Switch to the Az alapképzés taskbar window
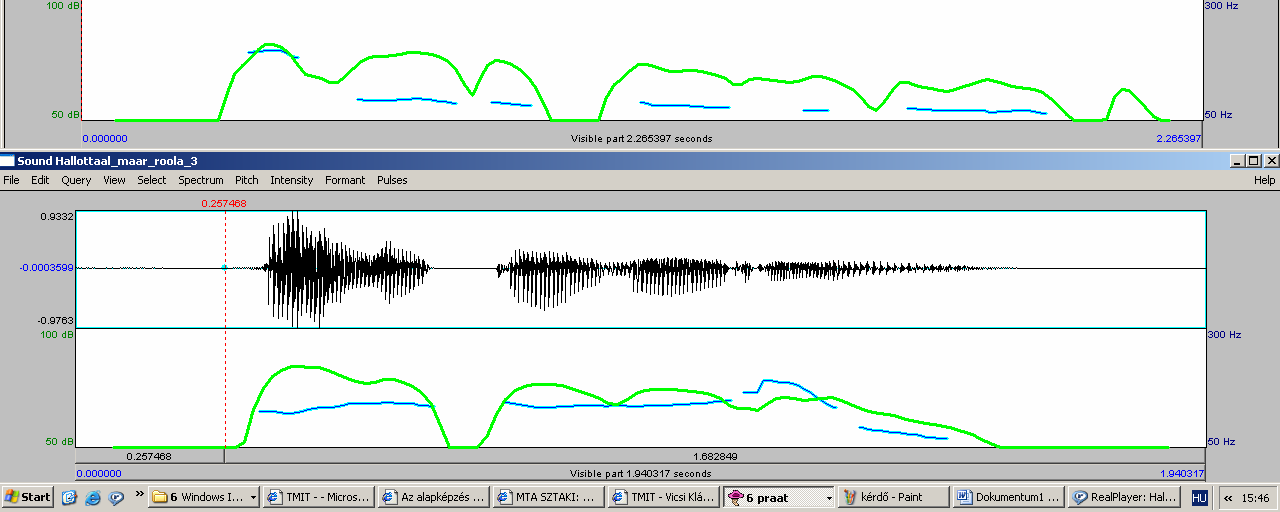 pyautogui.click(x=435, y=497)
